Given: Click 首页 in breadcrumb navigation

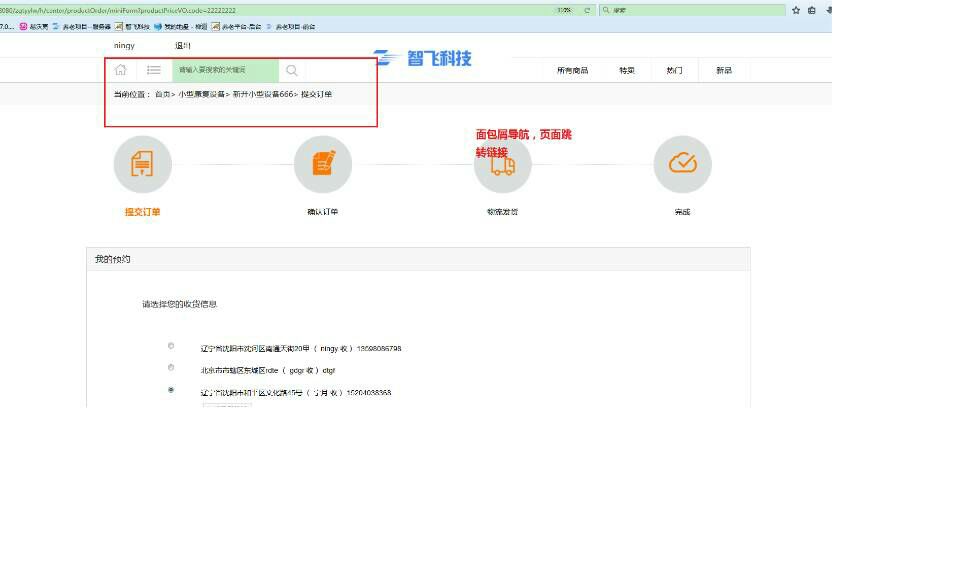Looking at the screenshot, I should [x=162, y=94].
